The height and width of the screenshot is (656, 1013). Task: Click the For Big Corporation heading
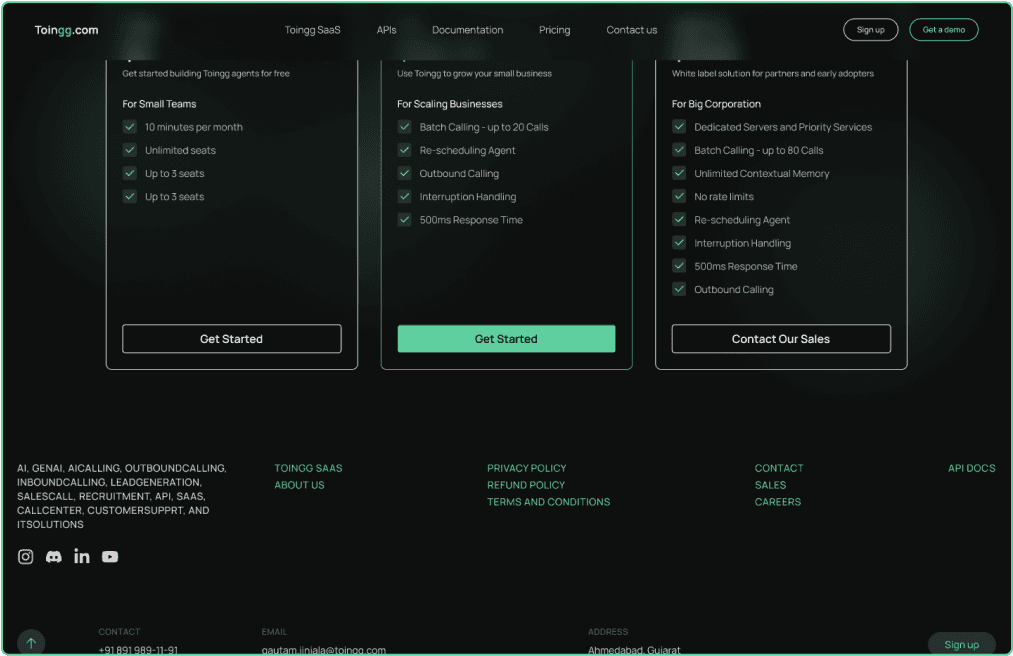click(x=716, y=104)
